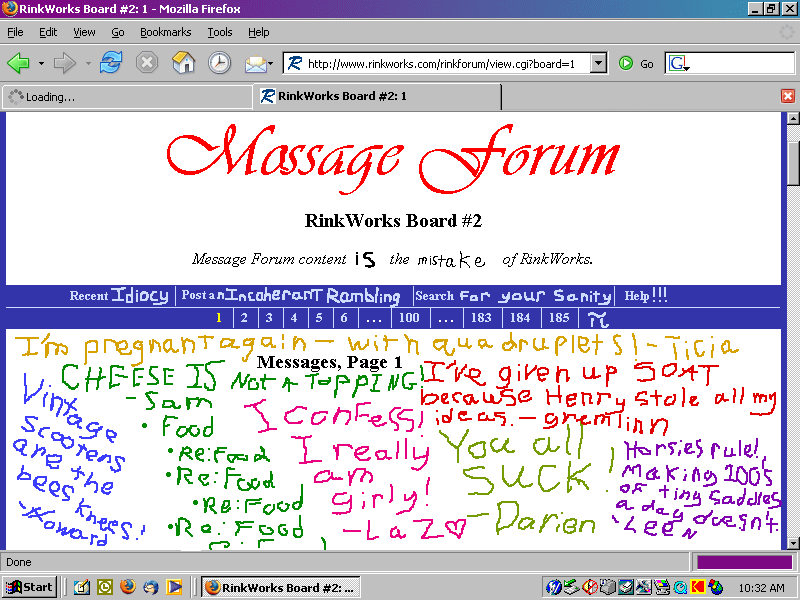The image size is (800, 600).
Task: Launch Firefox from quick launch bar
Action: click(x=128, y=587)
